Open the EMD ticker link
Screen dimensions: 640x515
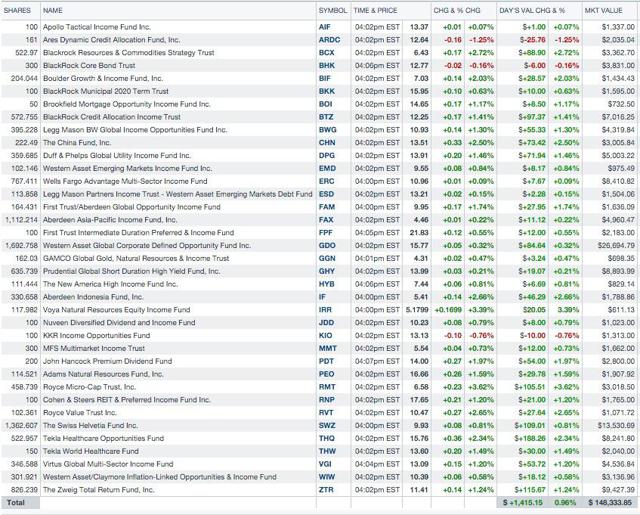click(327, 169)
